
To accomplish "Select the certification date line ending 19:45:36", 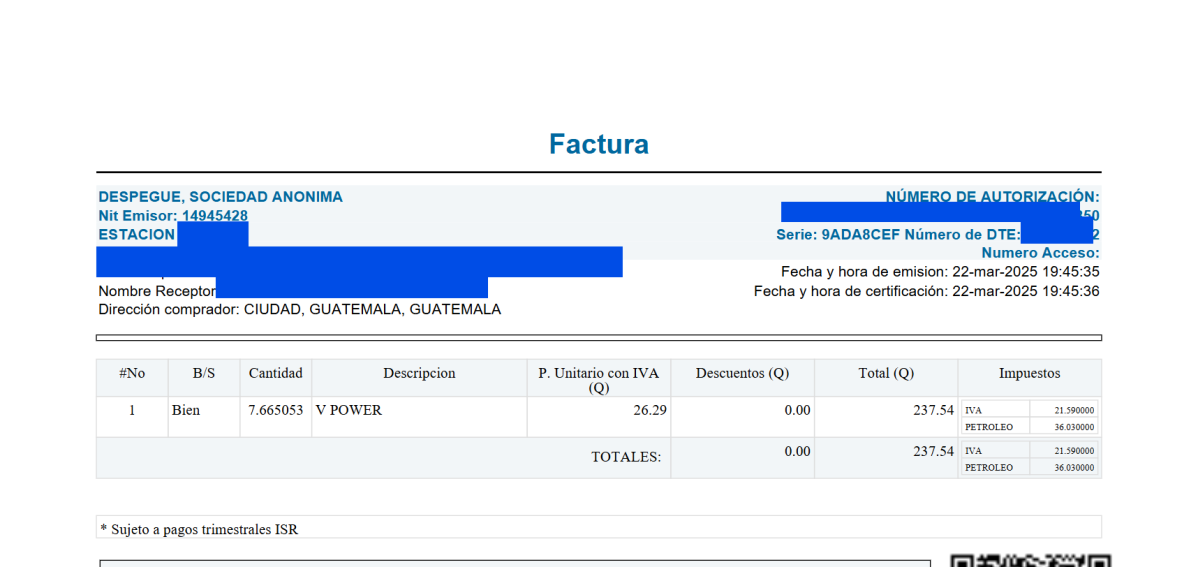I will [926, 291].
